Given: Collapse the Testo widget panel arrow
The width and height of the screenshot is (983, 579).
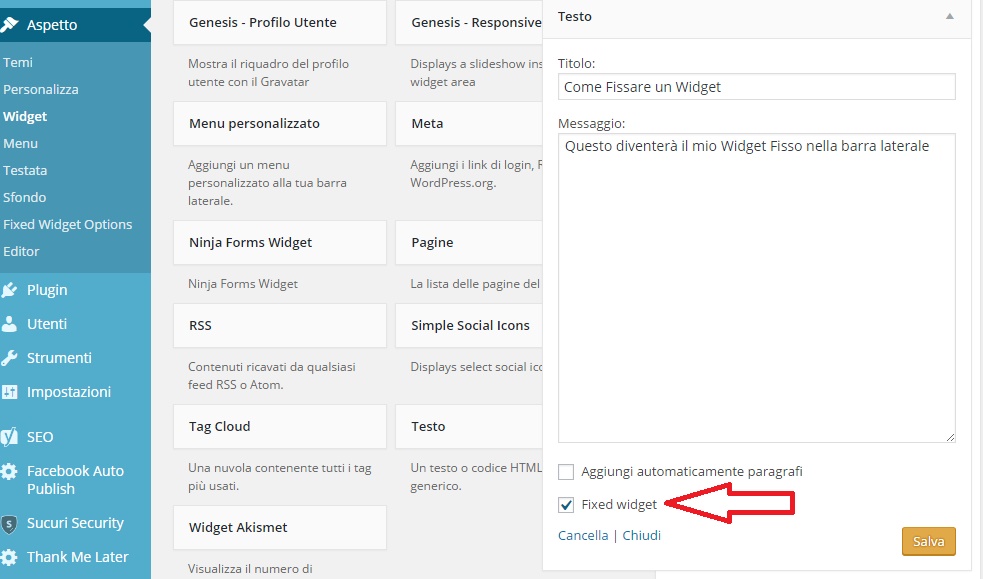Looking at the screenshot, I should pos(950,16).
